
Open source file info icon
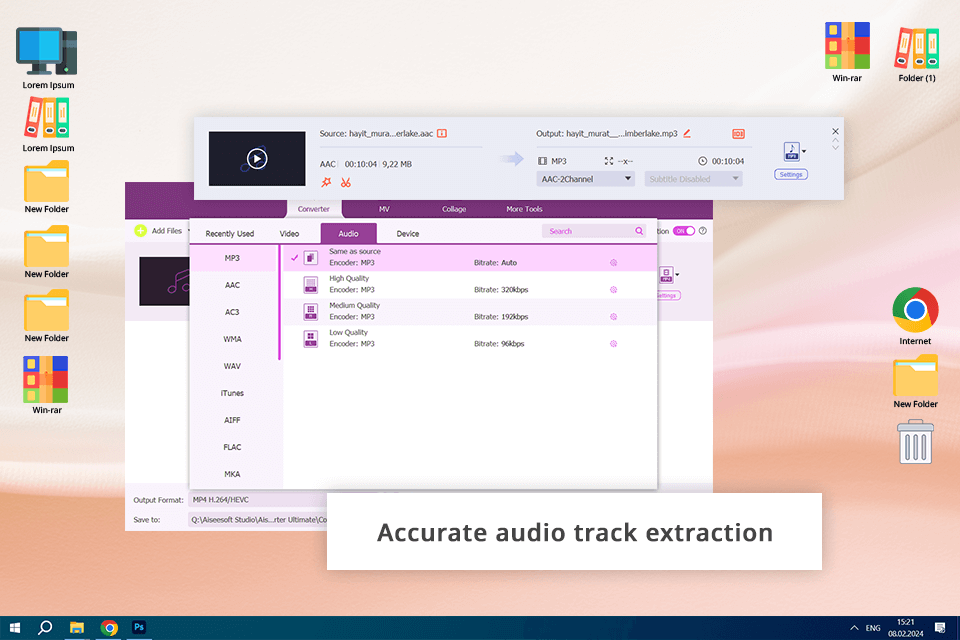tap(442, 134)
